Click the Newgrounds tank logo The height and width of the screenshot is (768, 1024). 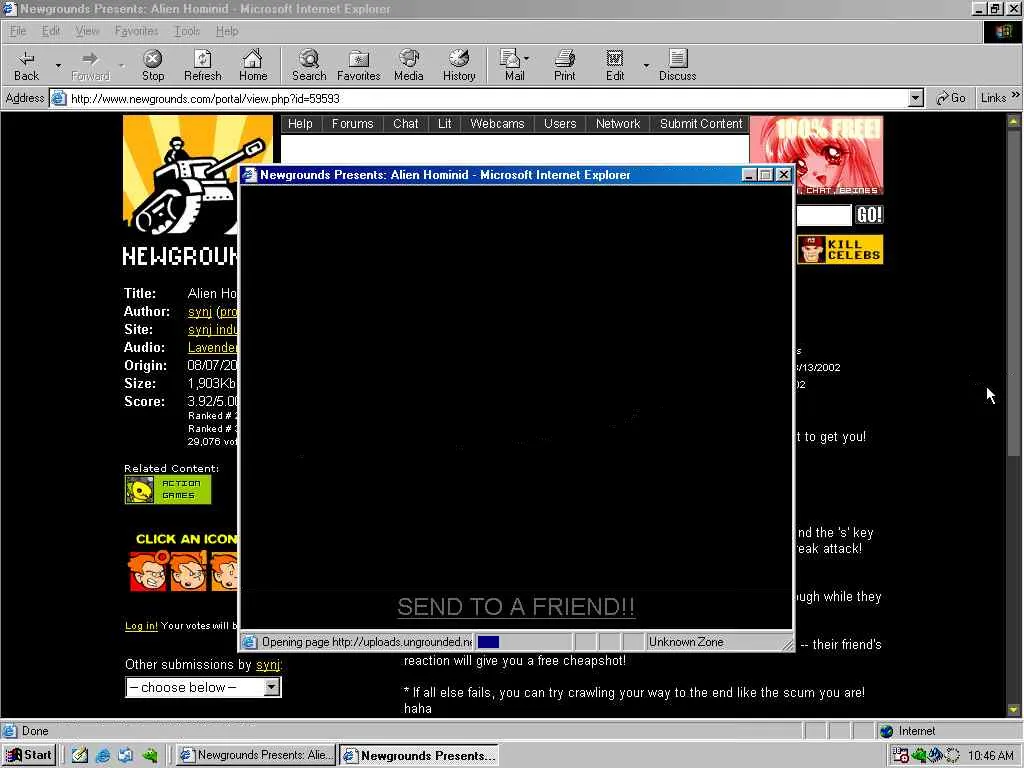click(198, 175)
